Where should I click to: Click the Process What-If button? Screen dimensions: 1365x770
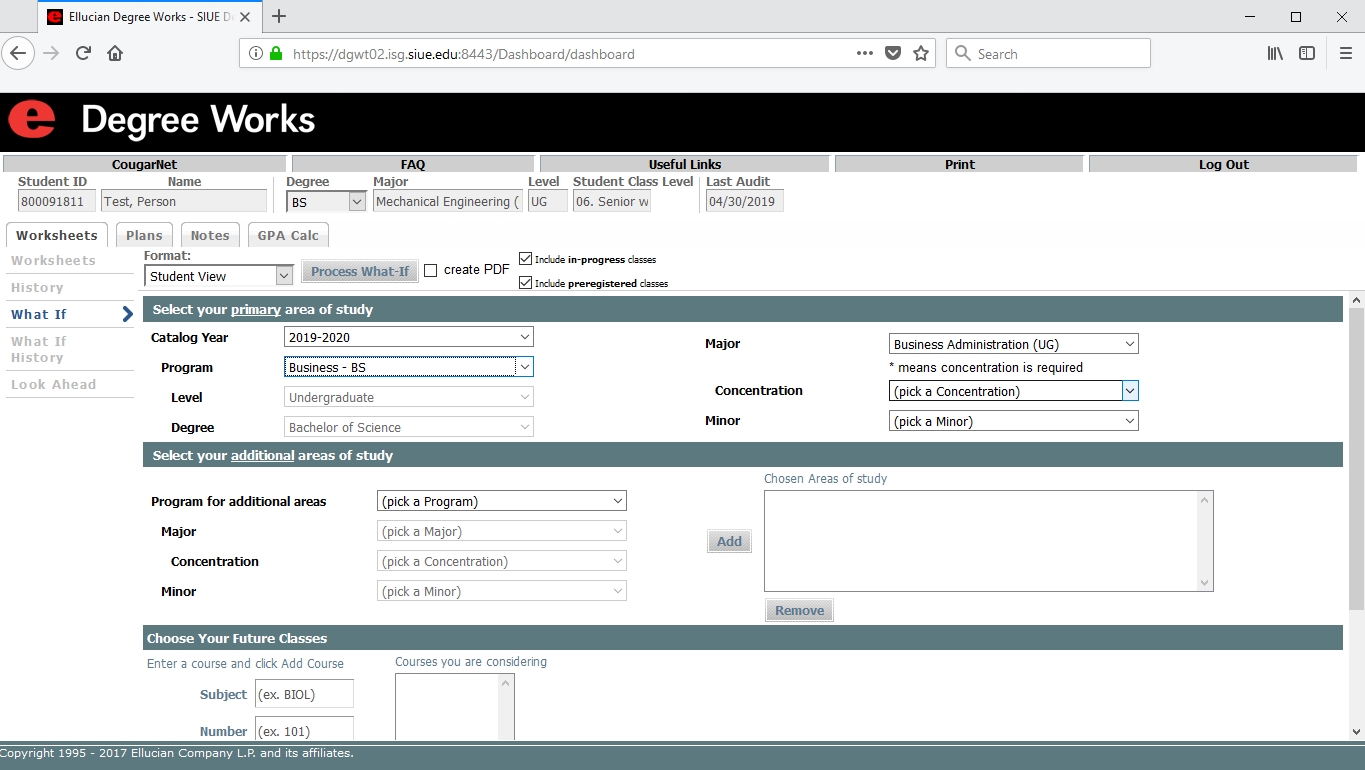tap(360, 272)
